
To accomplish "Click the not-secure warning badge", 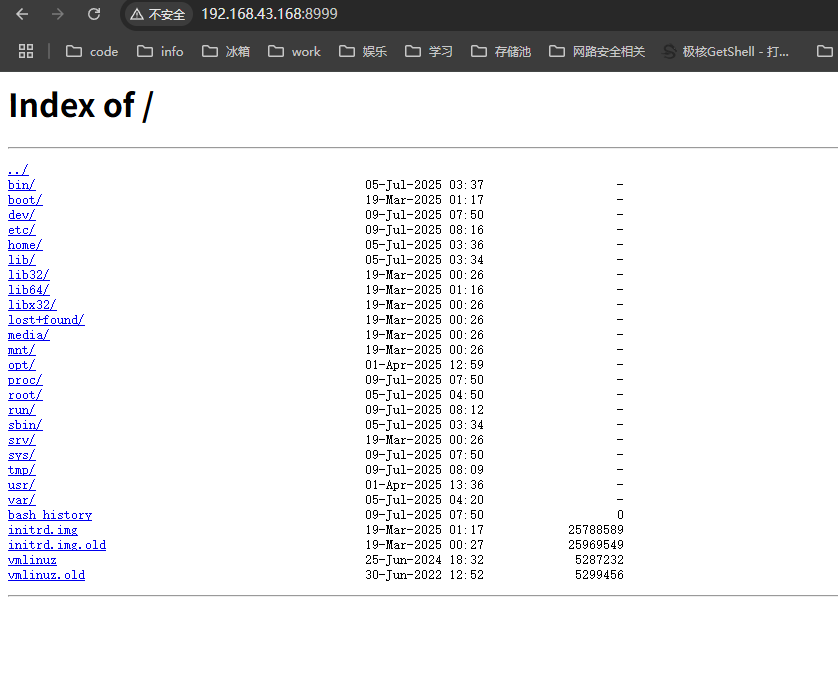I will pyautogui.click(x=158, y=14).
